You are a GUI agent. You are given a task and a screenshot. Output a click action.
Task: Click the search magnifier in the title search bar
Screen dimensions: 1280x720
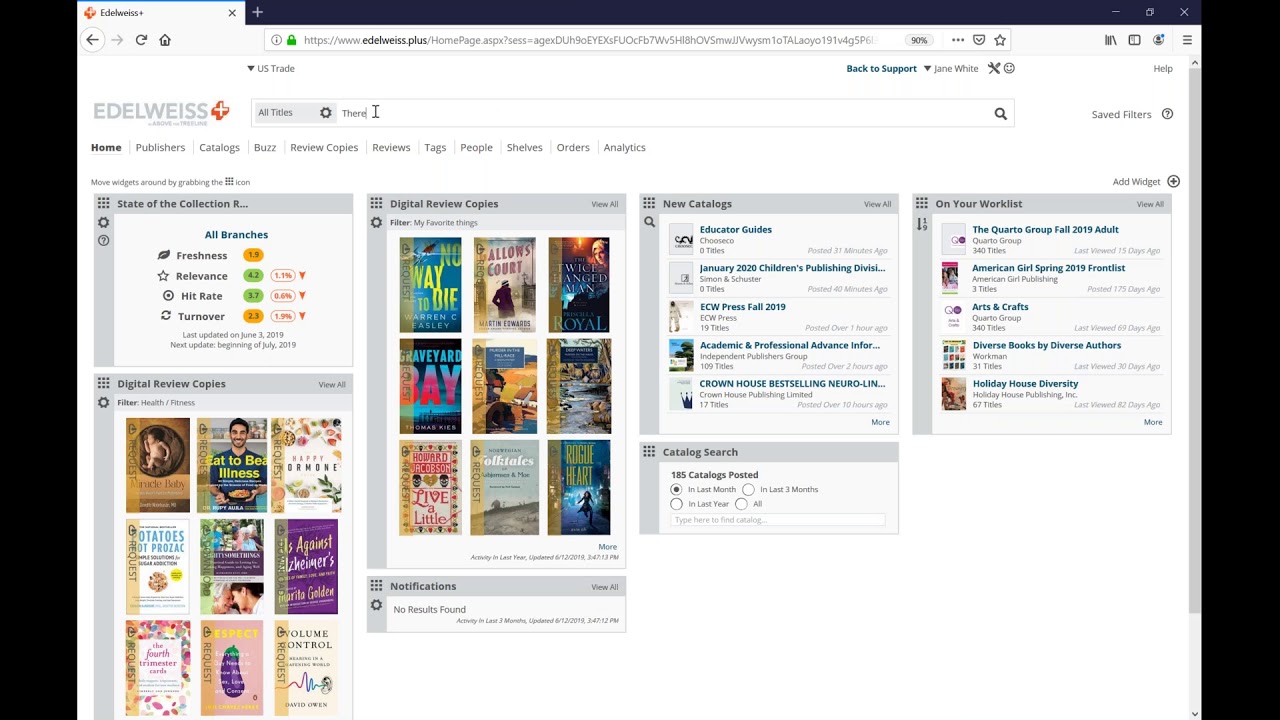pos(1000,114)
